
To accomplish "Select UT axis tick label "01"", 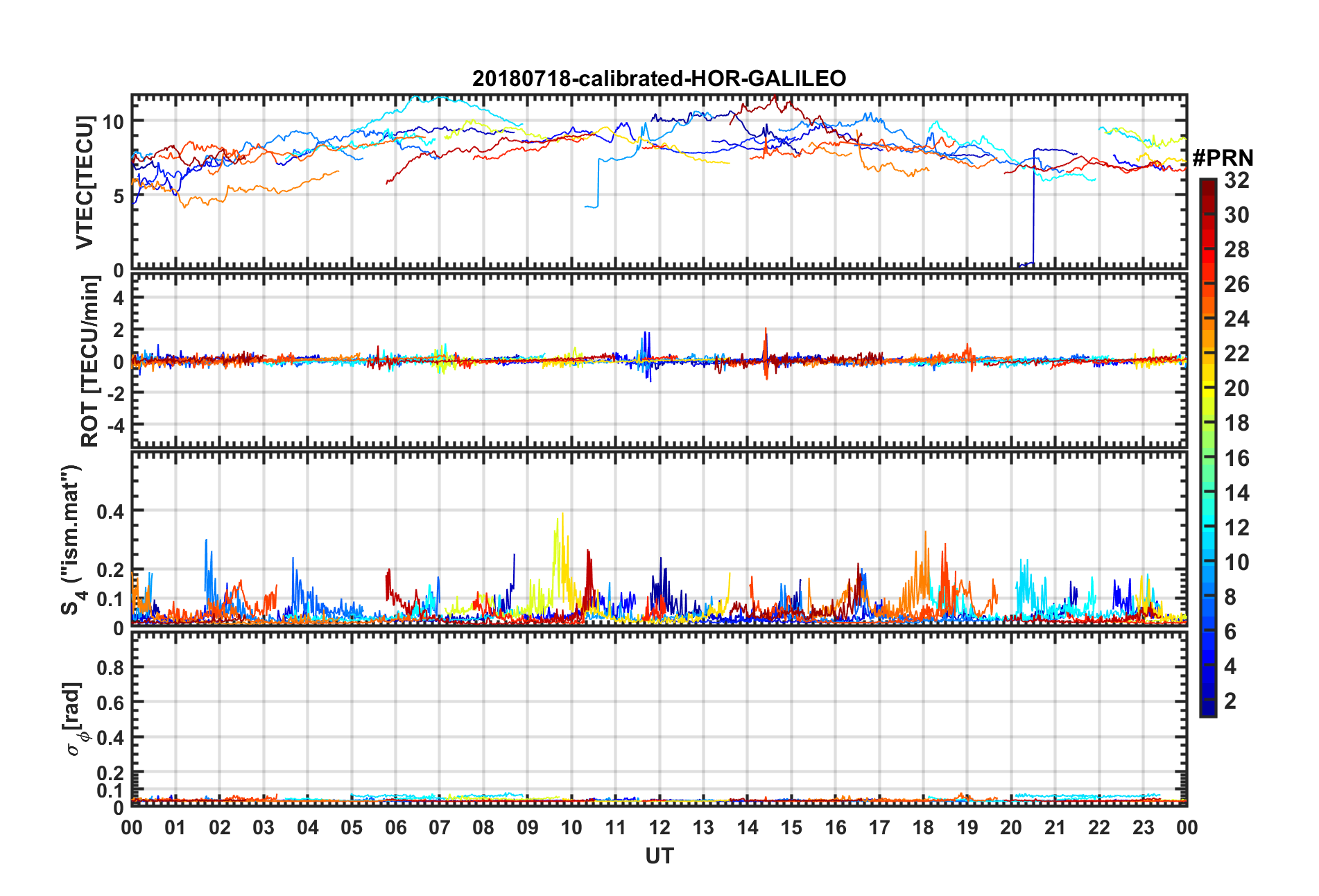I will pyautogui.click(x=175, y=828).
